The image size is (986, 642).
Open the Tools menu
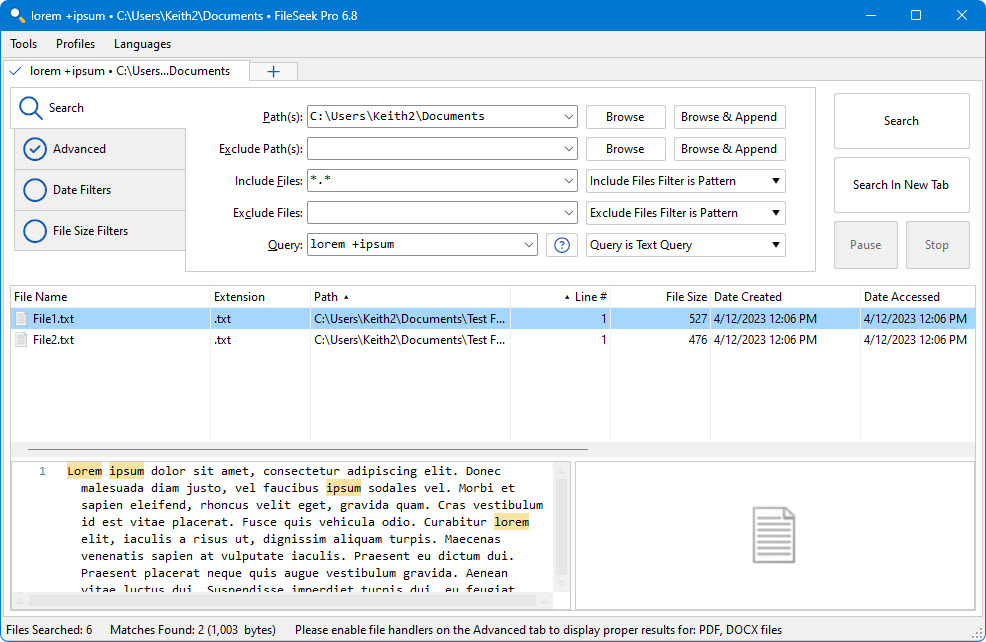click(24, 44)
